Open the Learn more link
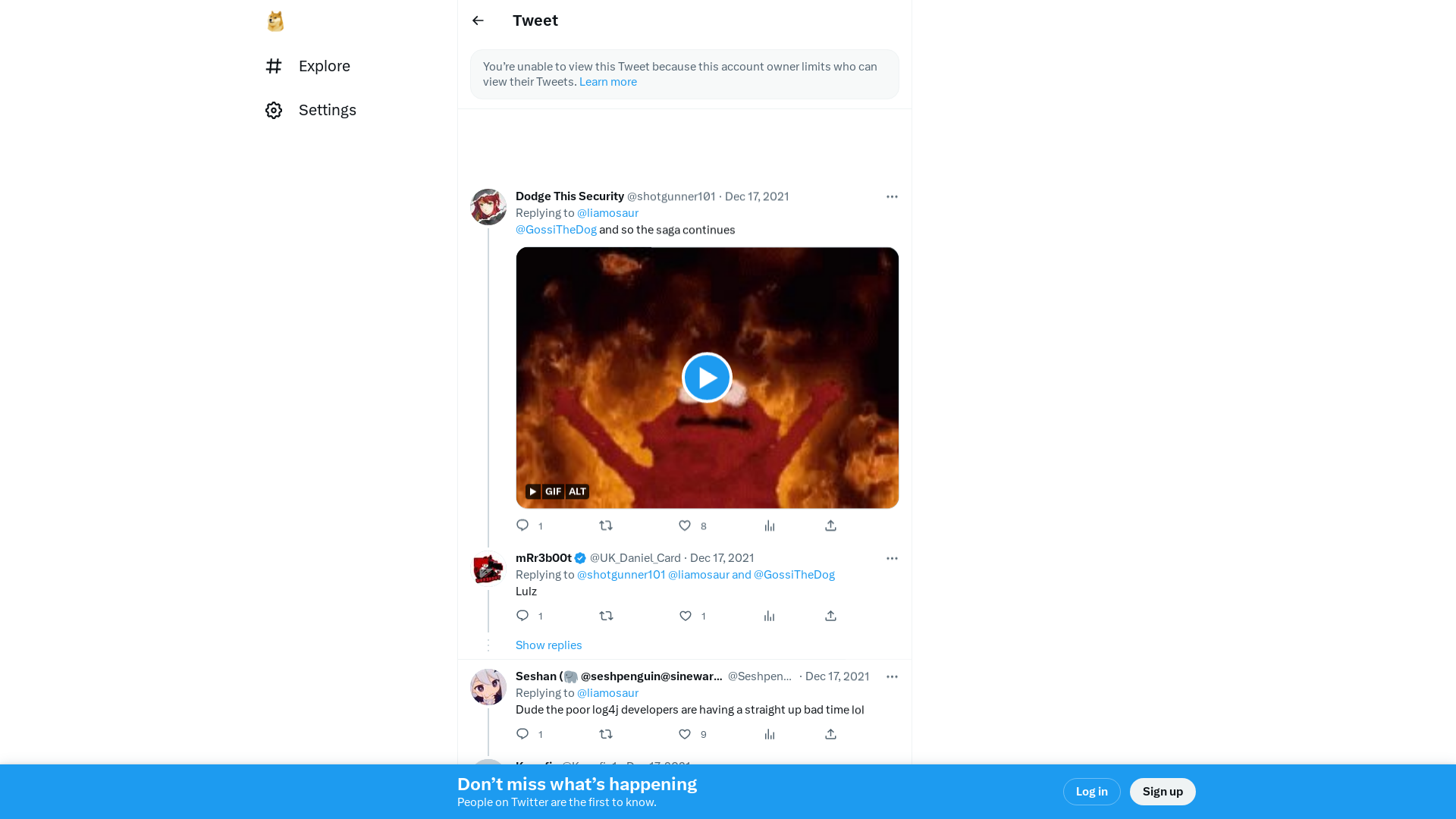1456x819 pixels. coord(608,82)
